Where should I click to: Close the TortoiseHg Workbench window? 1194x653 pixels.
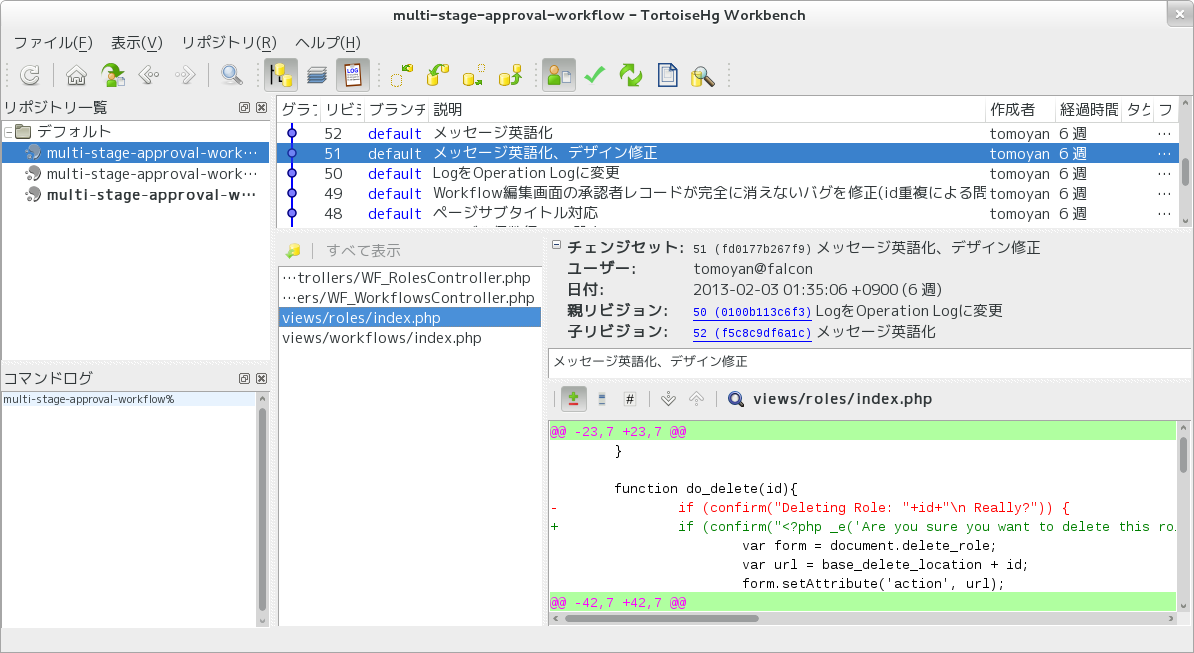pyautogui.click(x=1180, y=14)
